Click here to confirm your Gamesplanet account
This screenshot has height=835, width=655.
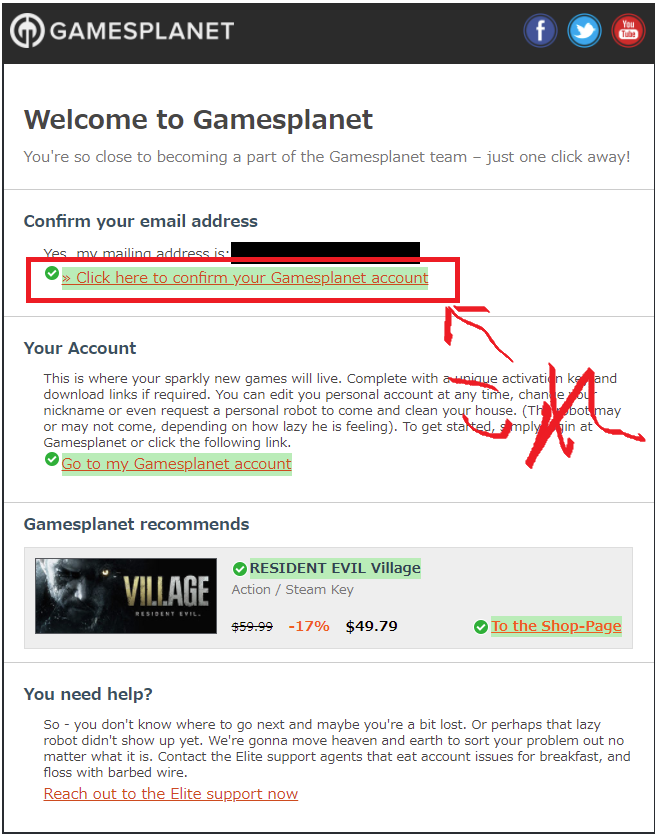click(245, 278)
